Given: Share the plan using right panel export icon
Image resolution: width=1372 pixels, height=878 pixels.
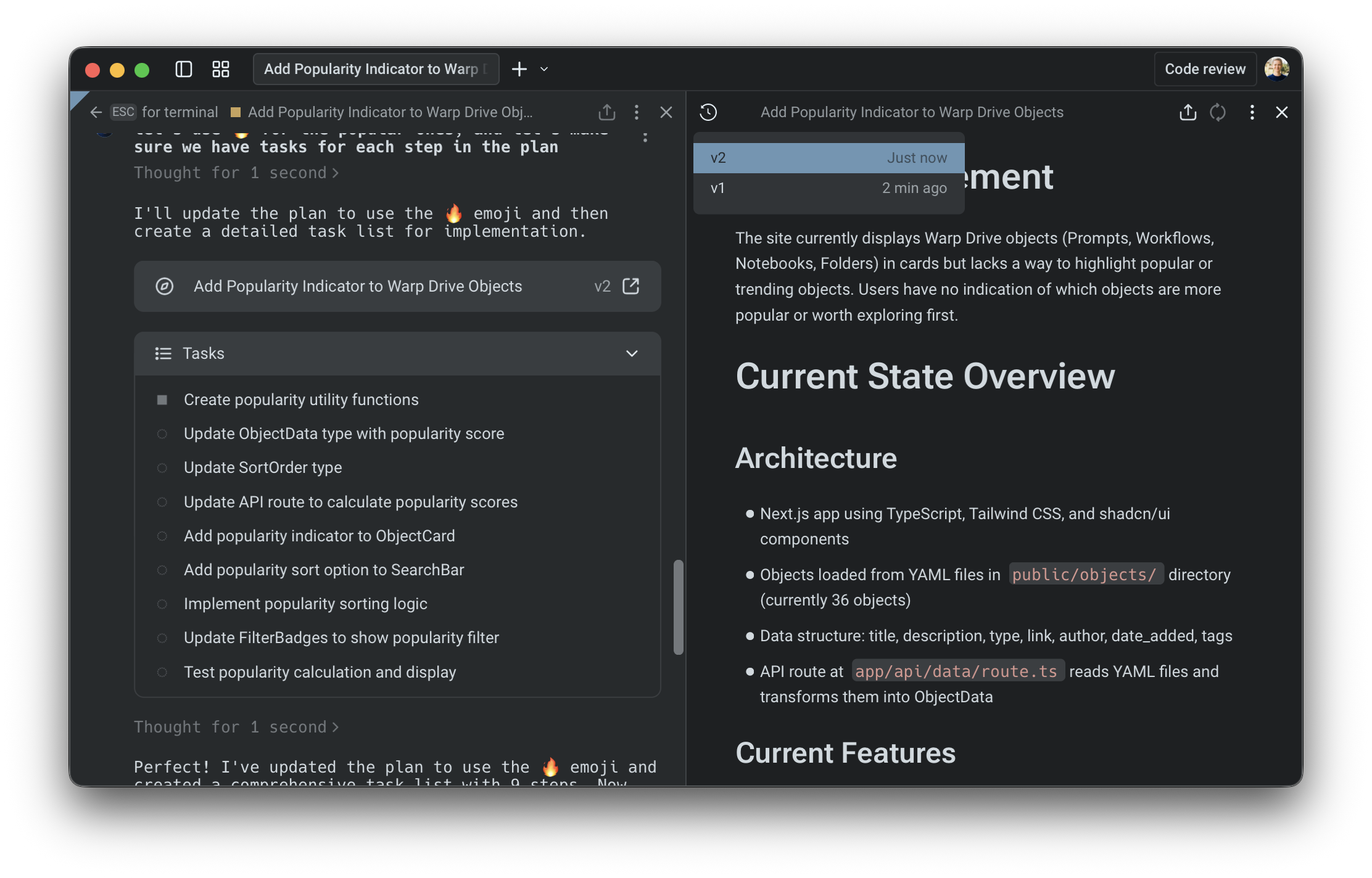Looking at the screenshot, I should click(1188, 112).
